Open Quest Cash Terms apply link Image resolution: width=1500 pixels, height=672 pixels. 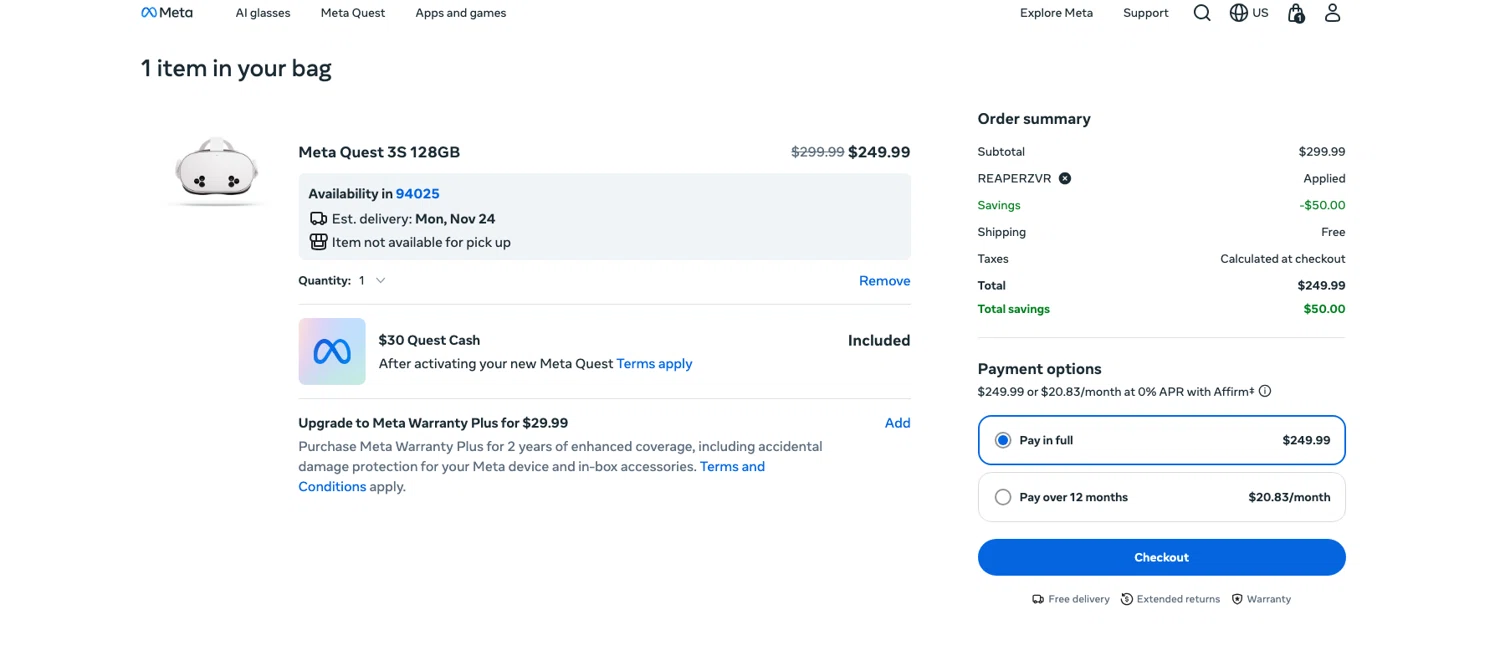point(654,364)
